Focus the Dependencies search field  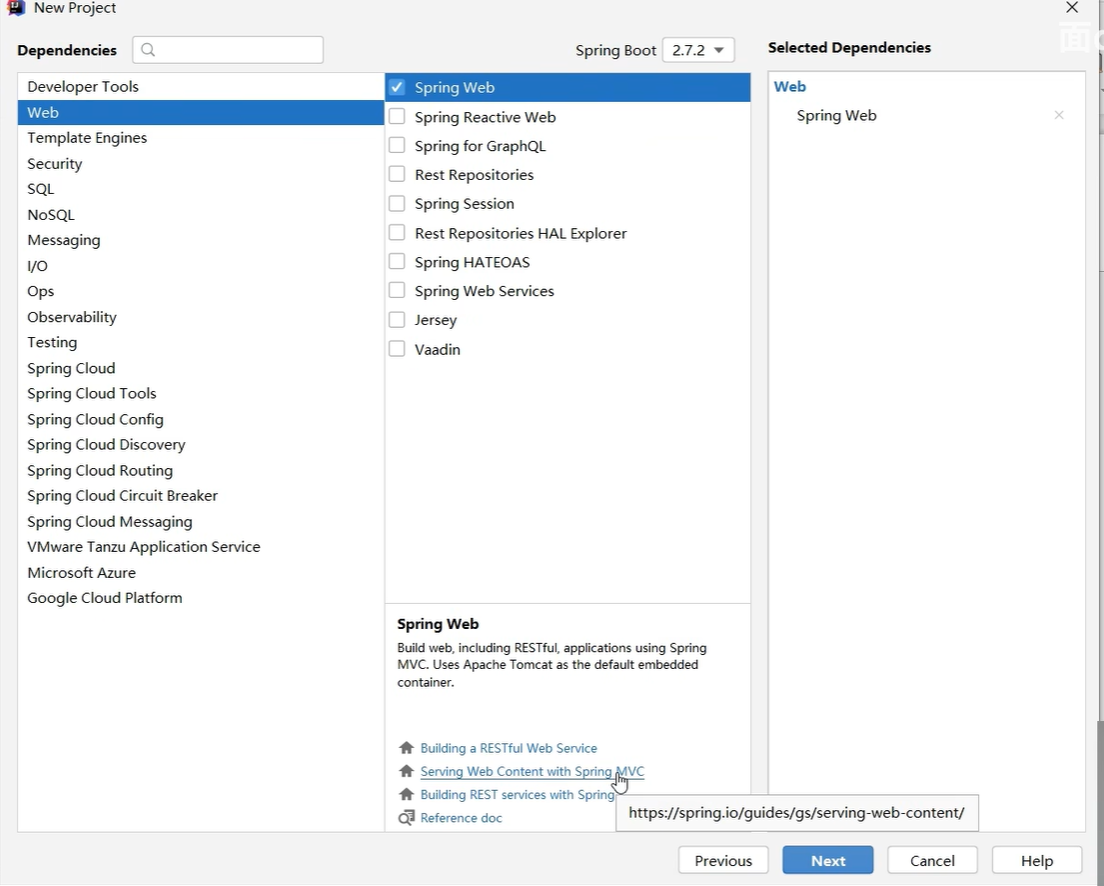tap(228, 50)
